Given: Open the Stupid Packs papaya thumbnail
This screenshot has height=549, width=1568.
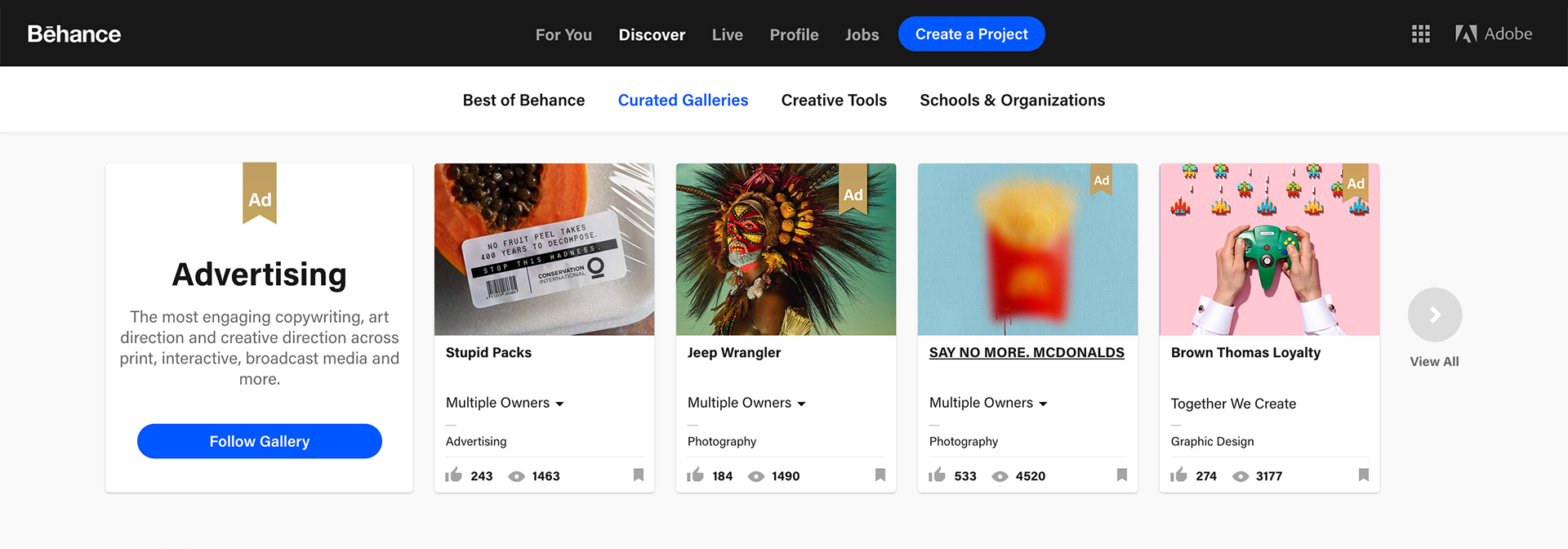Looking at the screenshot, I should (545, 249).
